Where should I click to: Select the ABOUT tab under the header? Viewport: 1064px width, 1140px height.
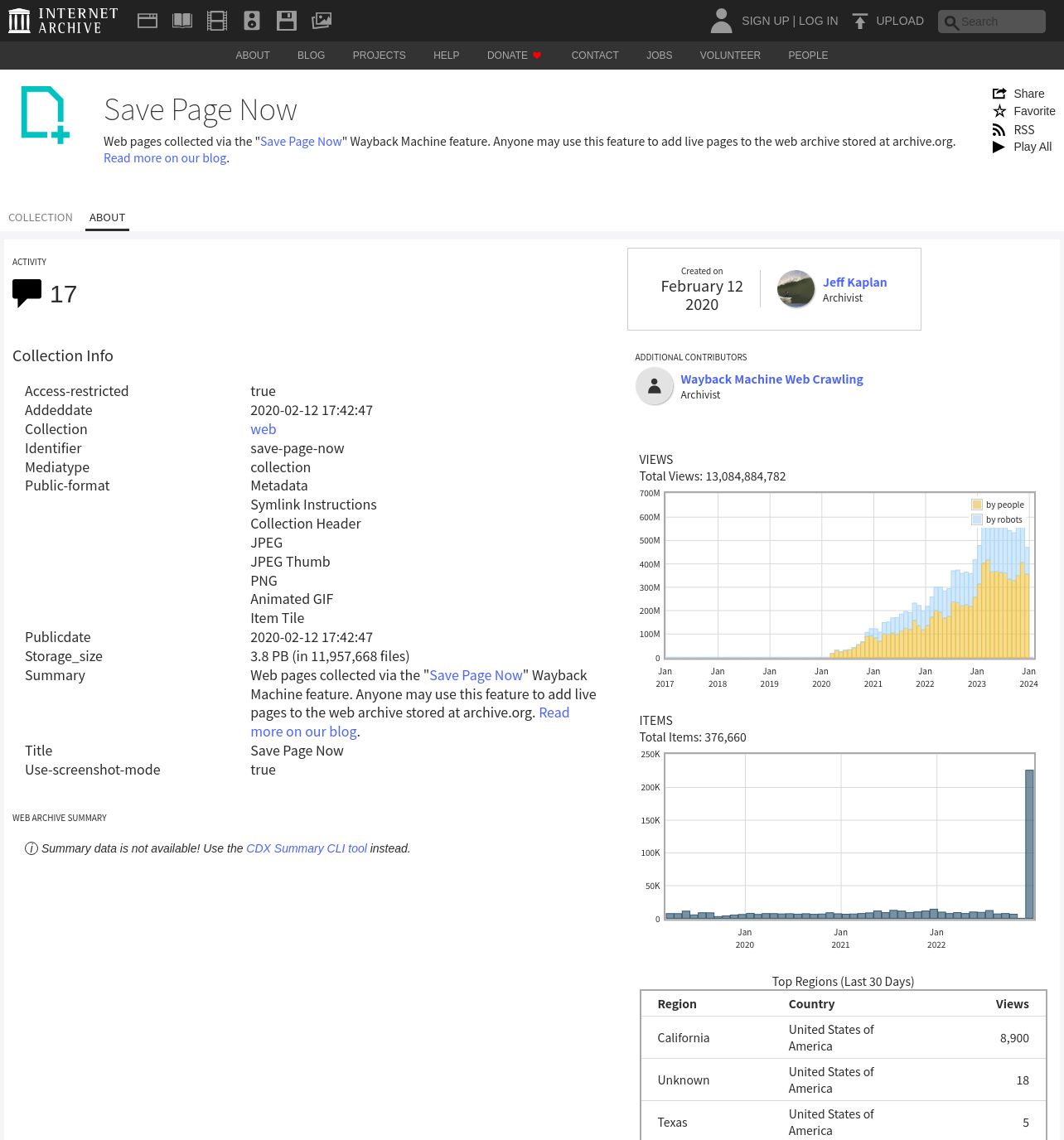[108, 218]
